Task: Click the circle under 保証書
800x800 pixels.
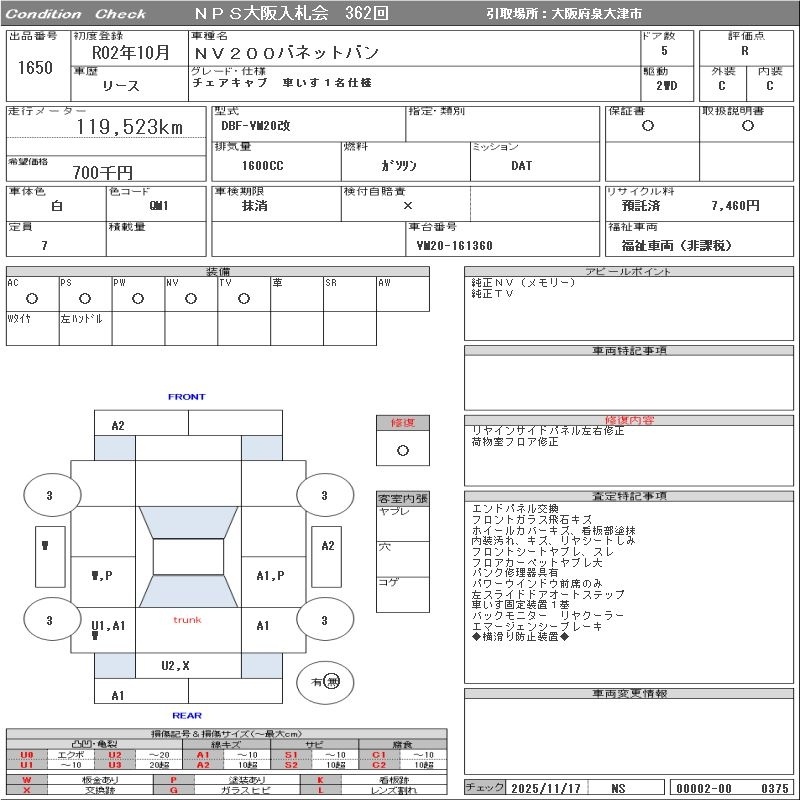Action: tap(648, 126)
